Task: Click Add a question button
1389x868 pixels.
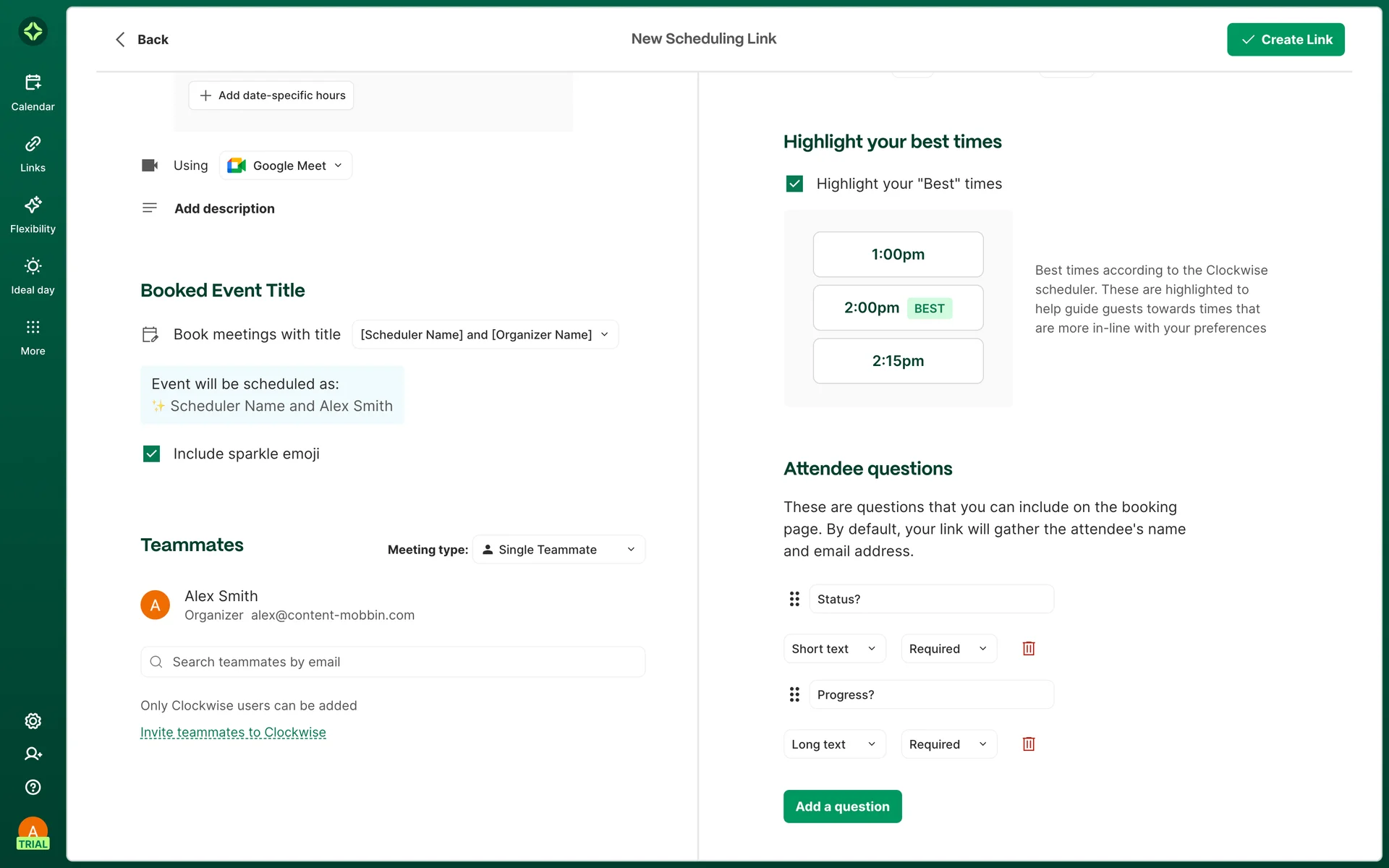Action: coord(842,807)
